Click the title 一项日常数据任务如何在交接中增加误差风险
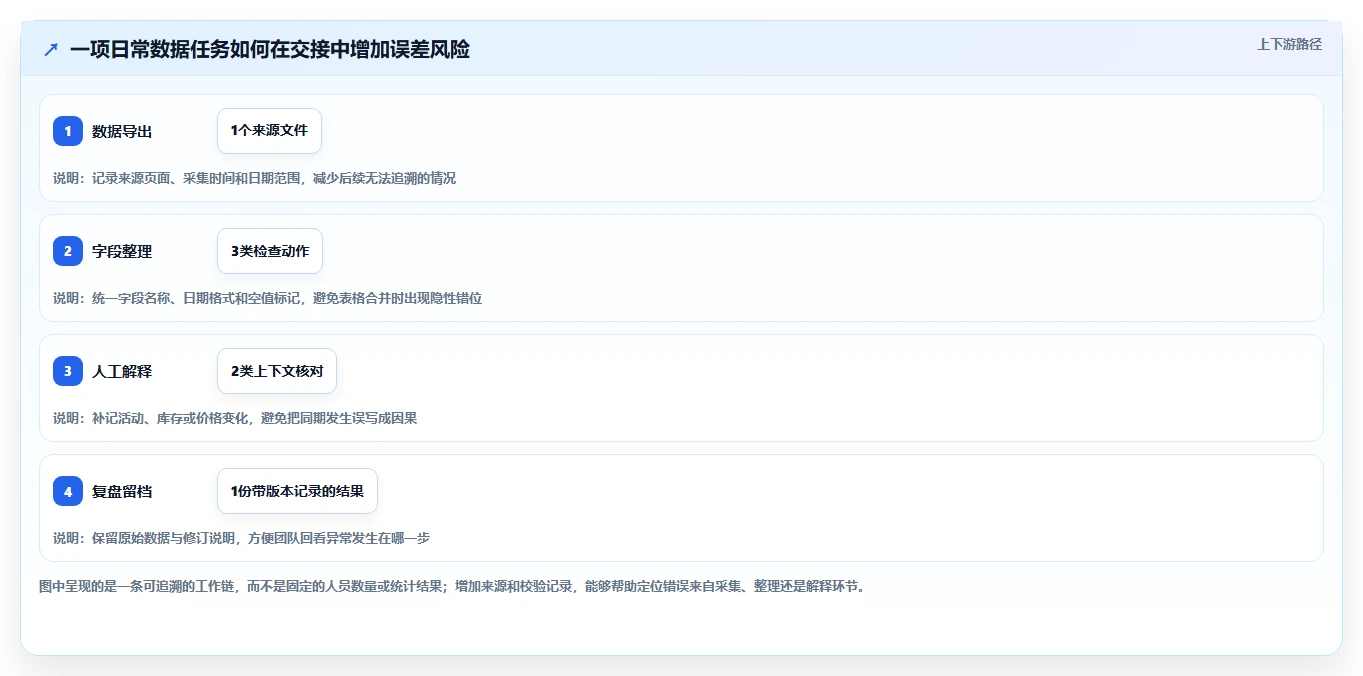This screenshot has width=1363, height=676. [270, 49]
